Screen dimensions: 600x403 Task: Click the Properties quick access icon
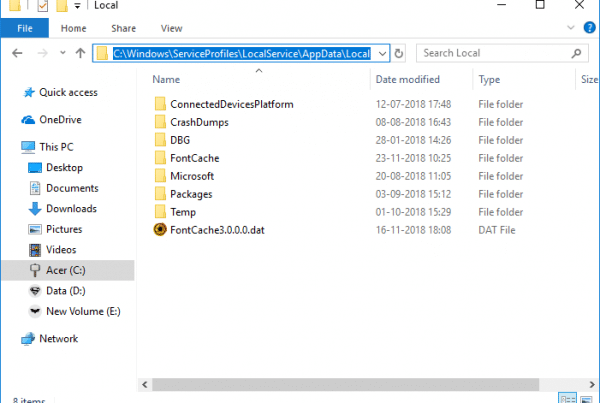click(42, 5)
